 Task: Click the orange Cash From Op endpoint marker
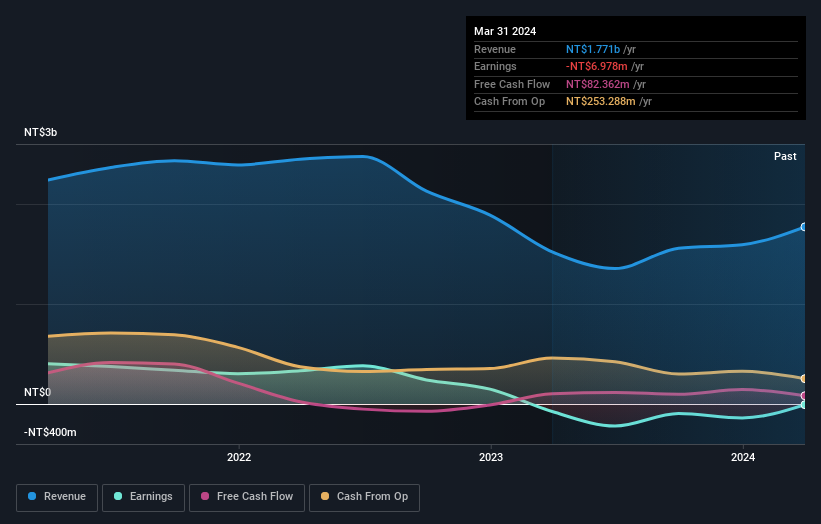click(804, 378)
